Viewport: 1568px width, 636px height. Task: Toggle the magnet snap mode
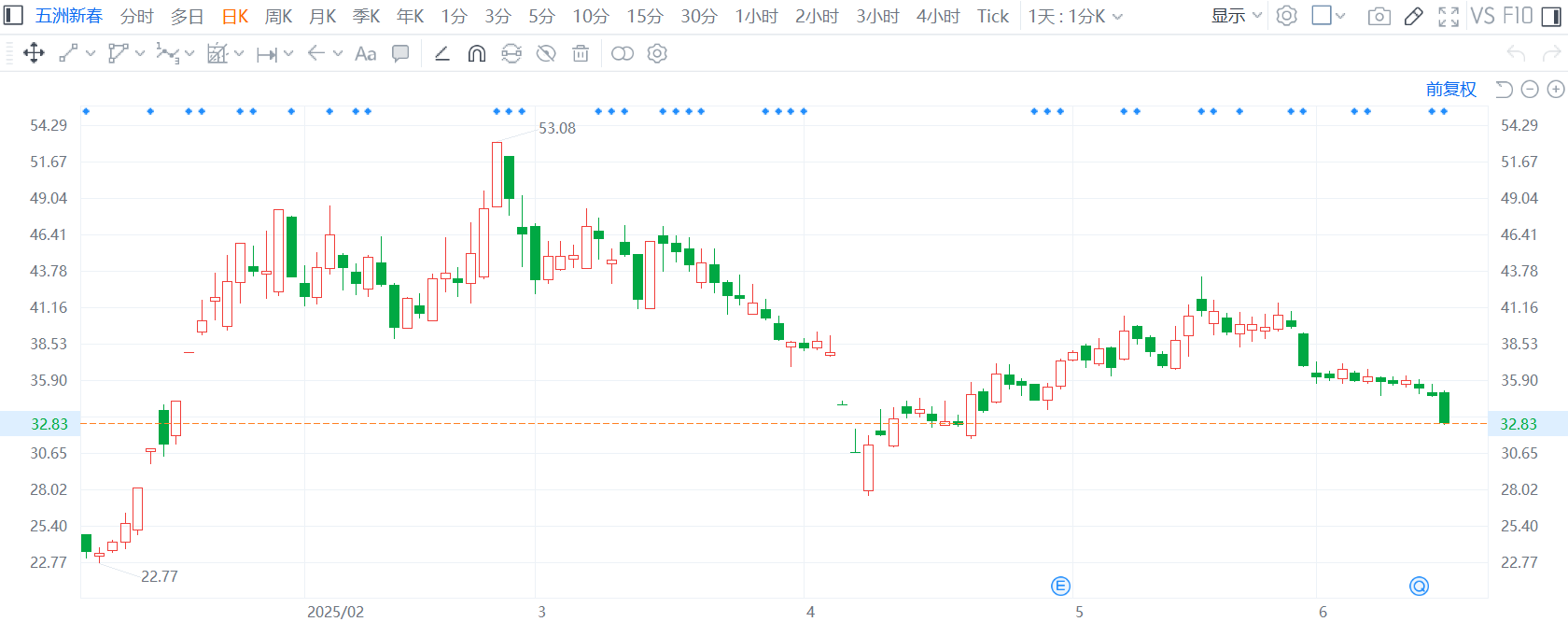477,53
